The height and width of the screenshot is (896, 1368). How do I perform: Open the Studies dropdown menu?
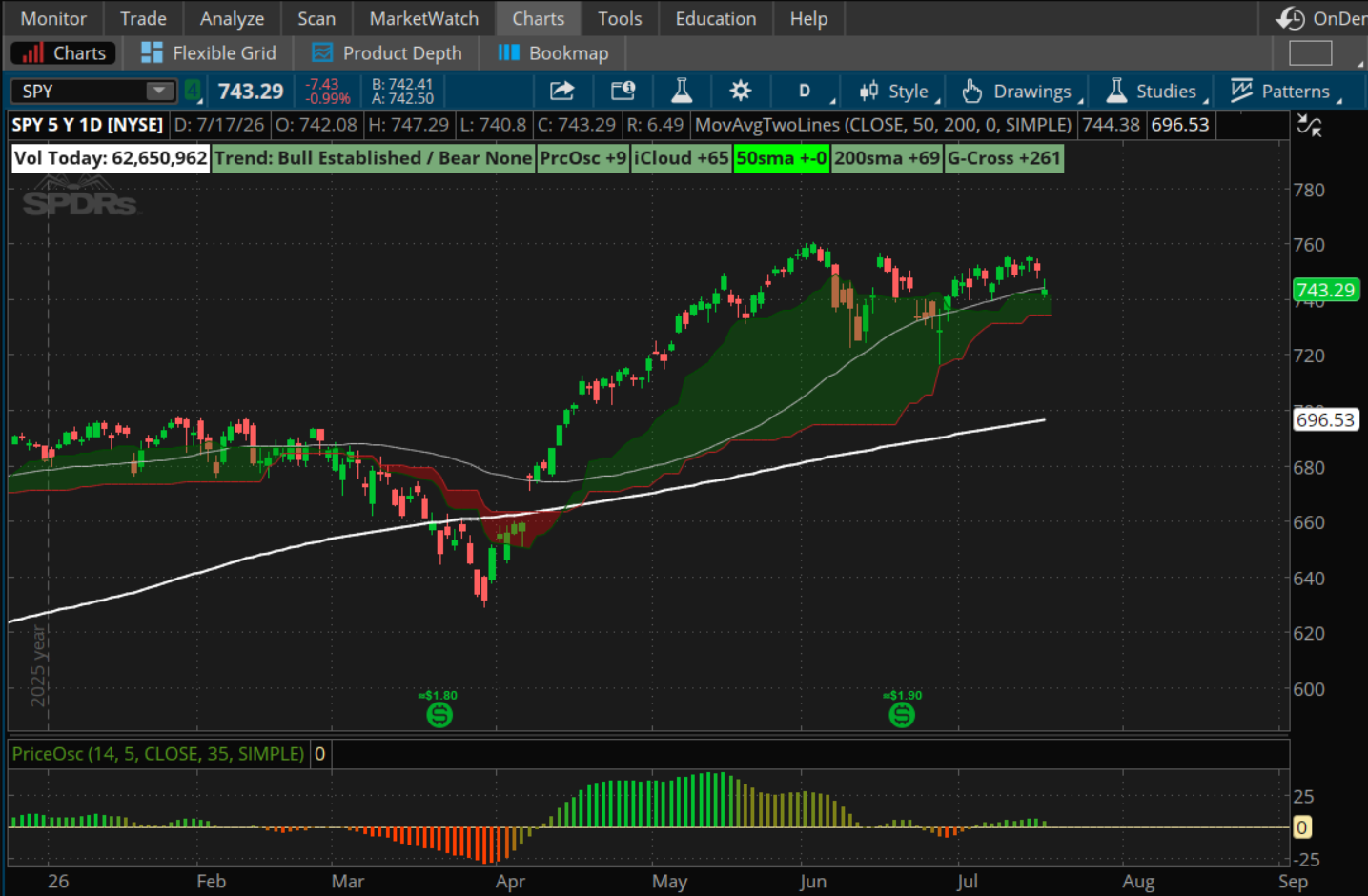pyautogui.click(x=1156, y=92)
